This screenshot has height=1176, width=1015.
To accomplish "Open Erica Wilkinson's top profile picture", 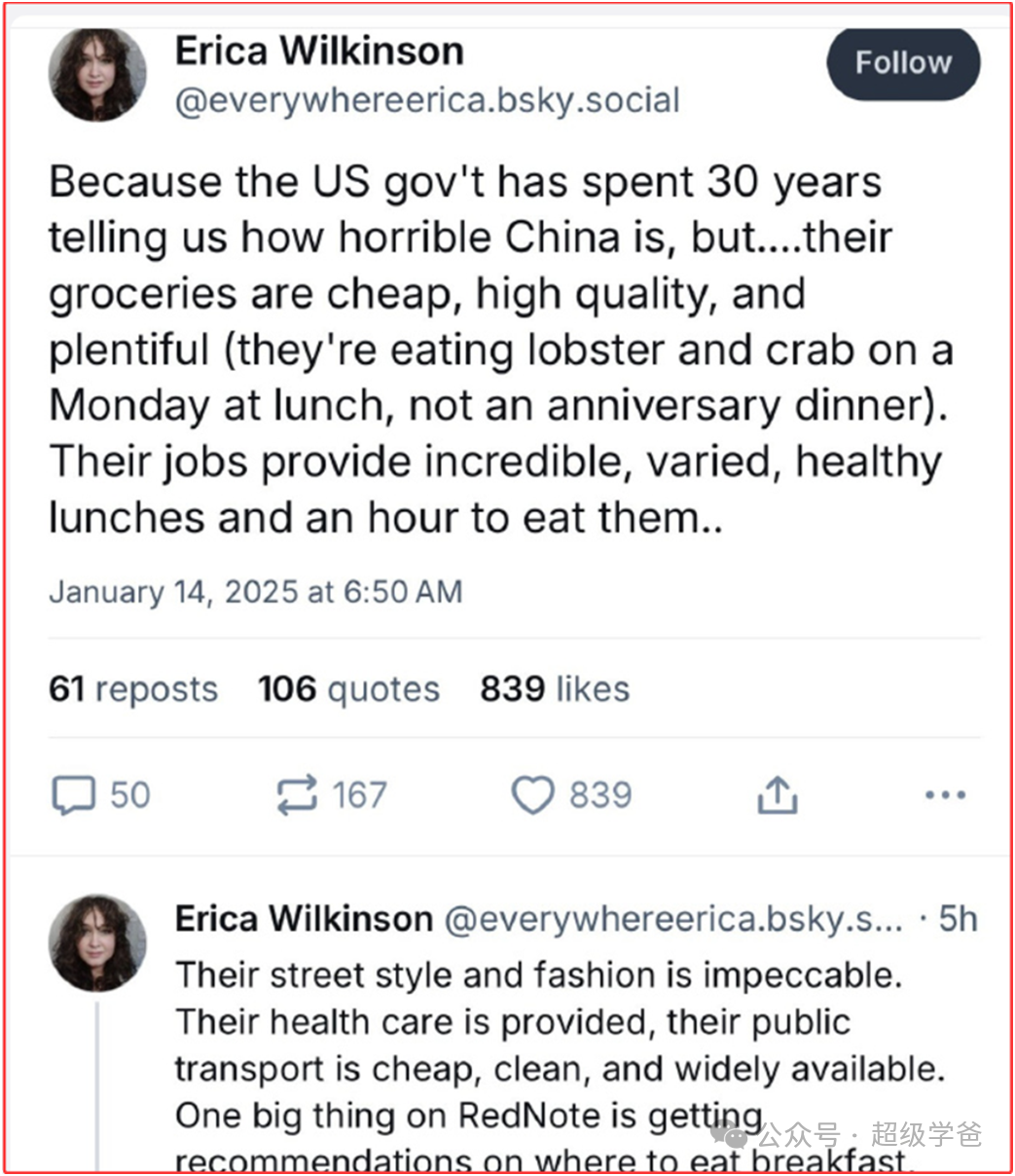I will pos(98,74).
